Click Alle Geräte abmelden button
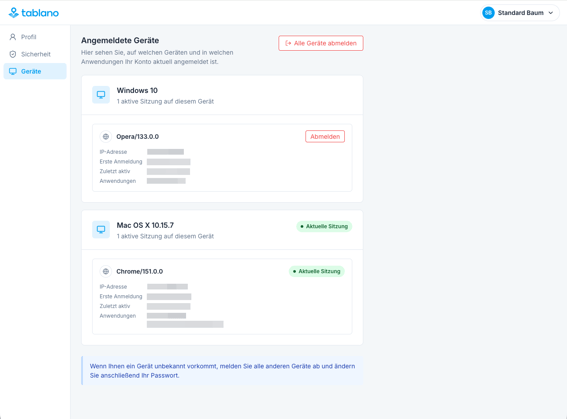The height and width of the screenshot is (419, 567). 321,43
